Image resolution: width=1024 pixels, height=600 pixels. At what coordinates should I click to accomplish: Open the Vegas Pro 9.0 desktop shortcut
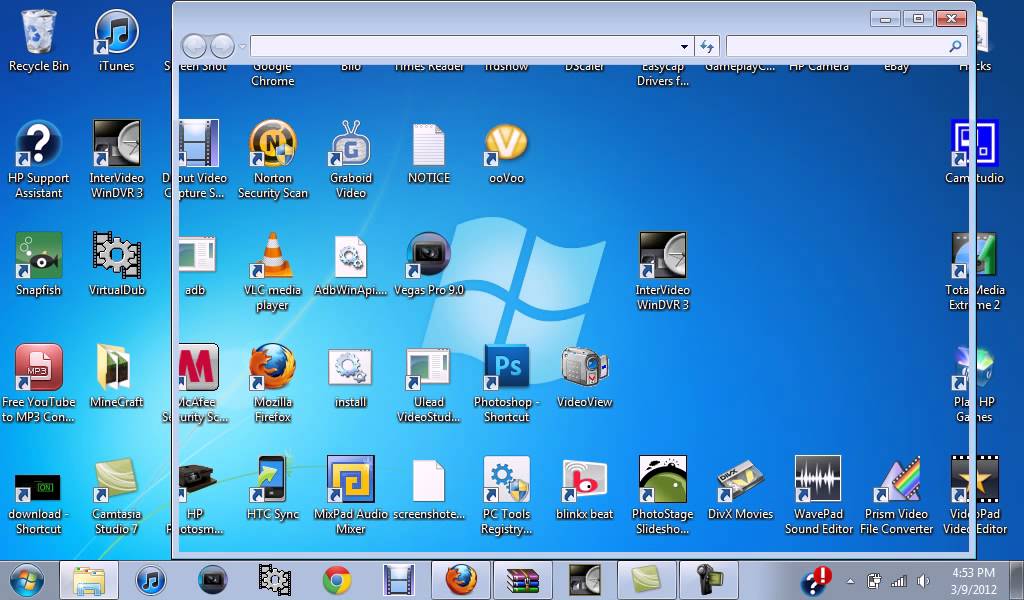(x=428, y=264)
